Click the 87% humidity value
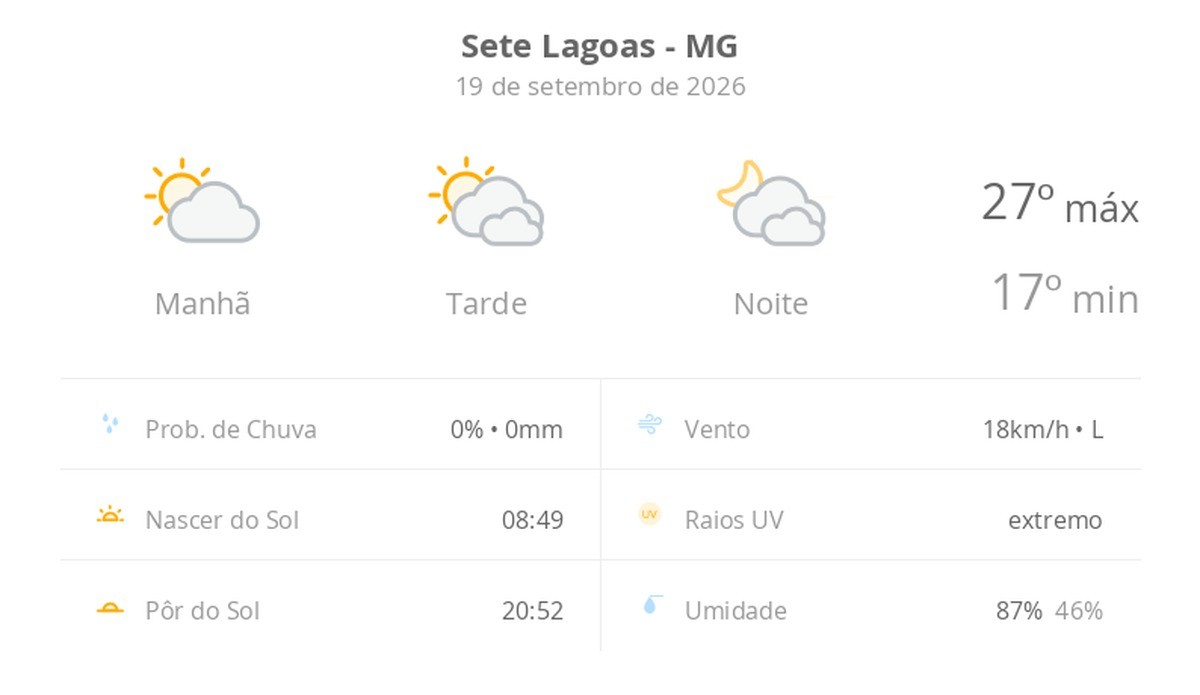Viewport: 1200px width, 695px height. click(1019, 610)
